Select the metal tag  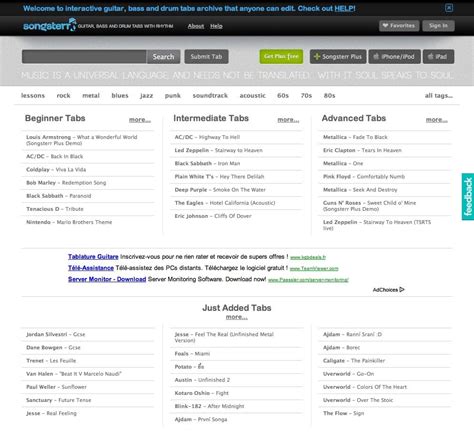tap(91, 96)
